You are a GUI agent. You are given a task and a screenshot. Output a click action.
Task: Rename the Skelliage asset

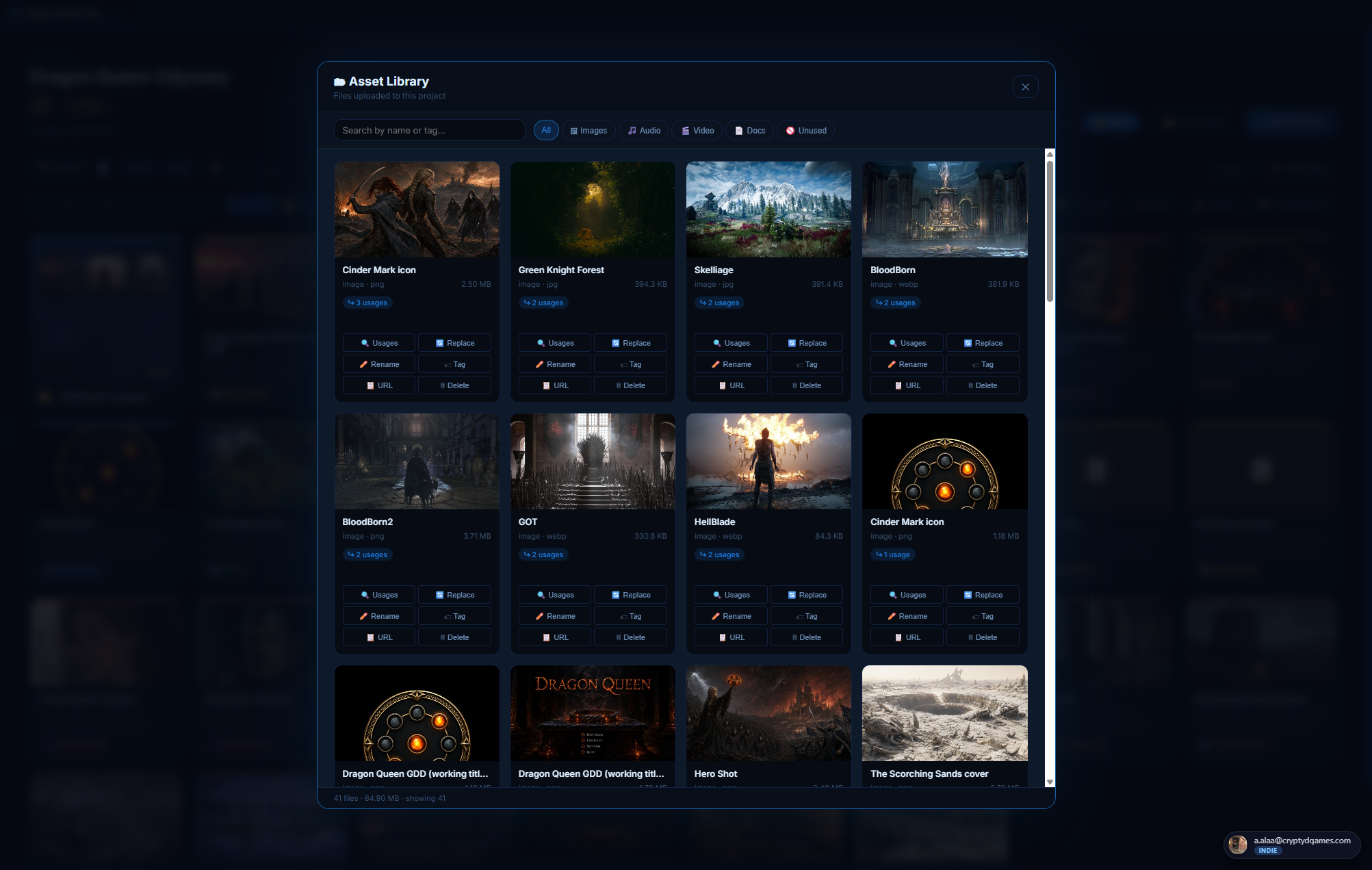pyautogui.click(x=731, y=364)
